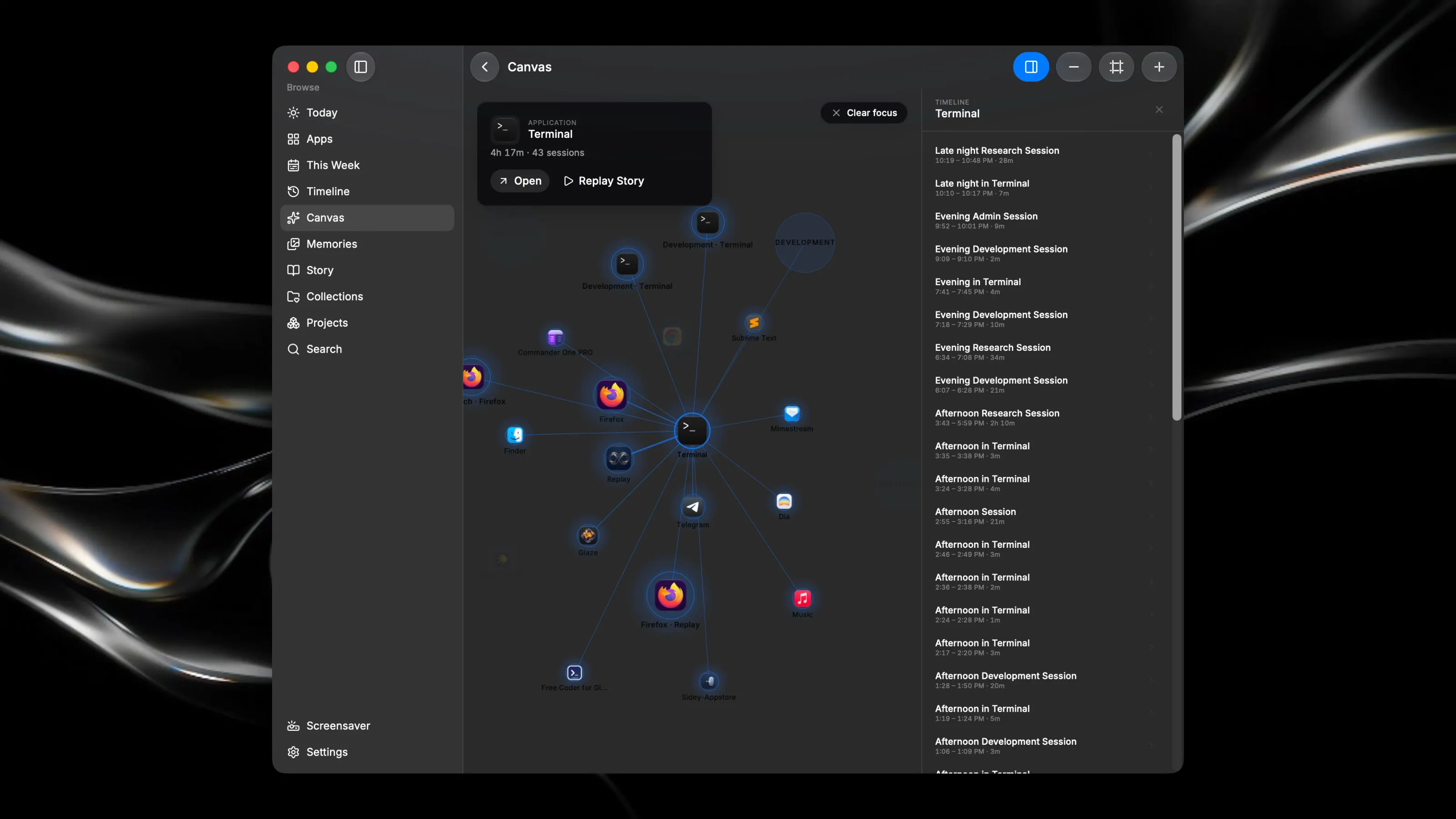Viewport: 1456px width, 819px height.
Task: Clear focus on the canvas
Action: click(x=864, y=113)
